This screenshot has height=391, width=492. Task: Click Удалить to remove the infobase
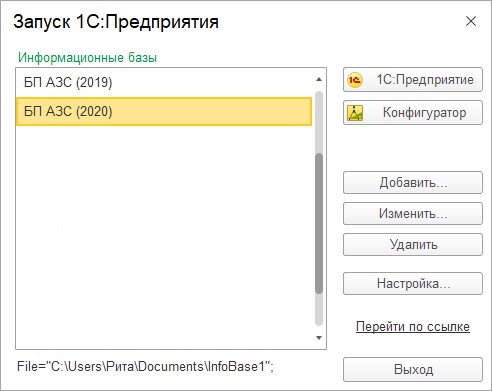[x=413, y=245]
